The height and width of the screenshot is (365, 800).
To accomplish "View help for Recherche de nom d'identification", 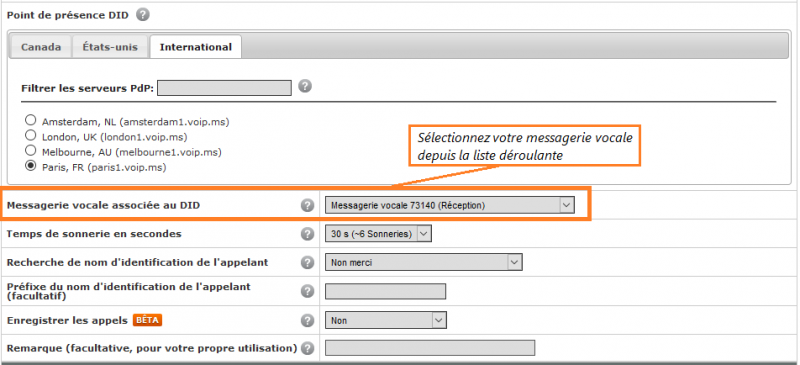I will [307, 262].
